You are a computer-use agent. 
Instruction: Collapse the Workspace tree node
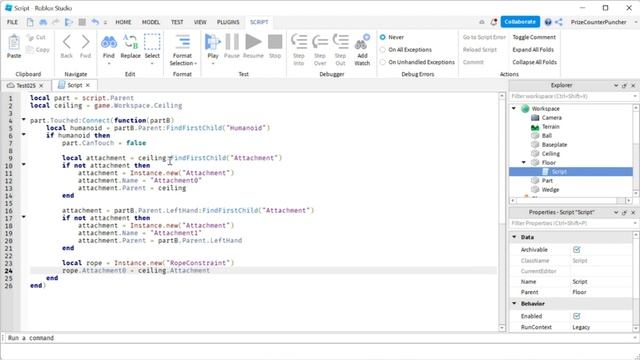click(514, 109)
